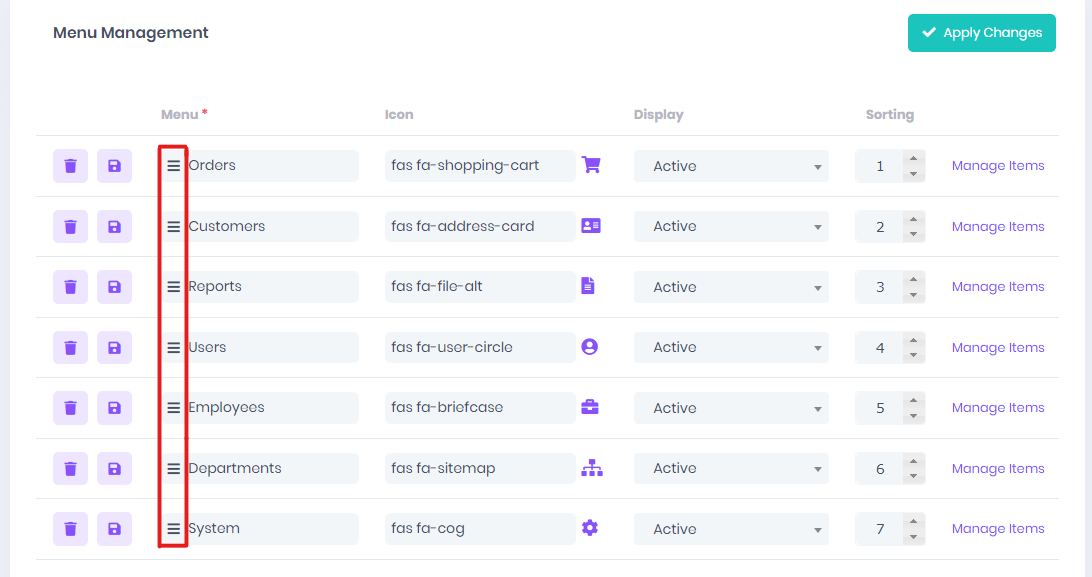This screenshot has height=577, width=1092.
Task: Click the drag handle beside Customers
Action: [x=173, y=226]
